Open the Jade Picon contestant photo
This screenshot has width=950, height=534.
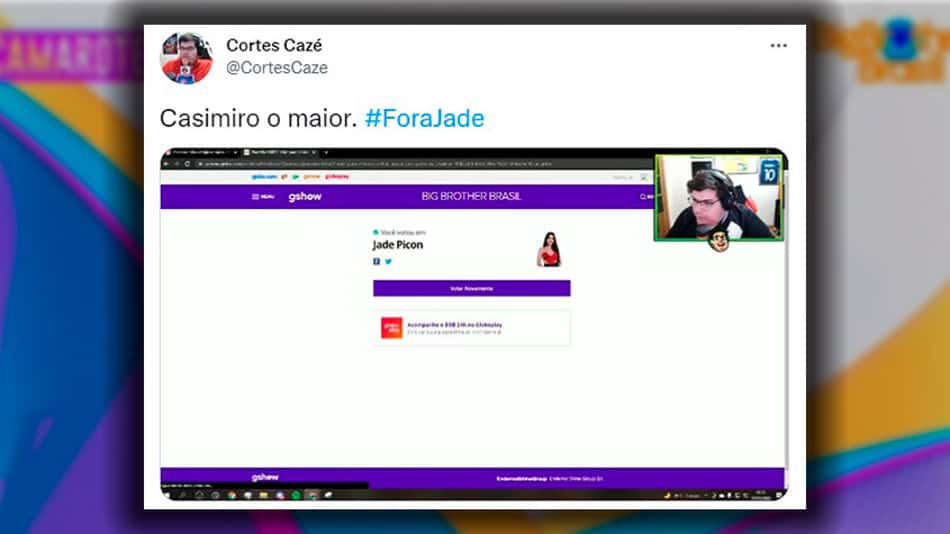click(x=549, y=249)
